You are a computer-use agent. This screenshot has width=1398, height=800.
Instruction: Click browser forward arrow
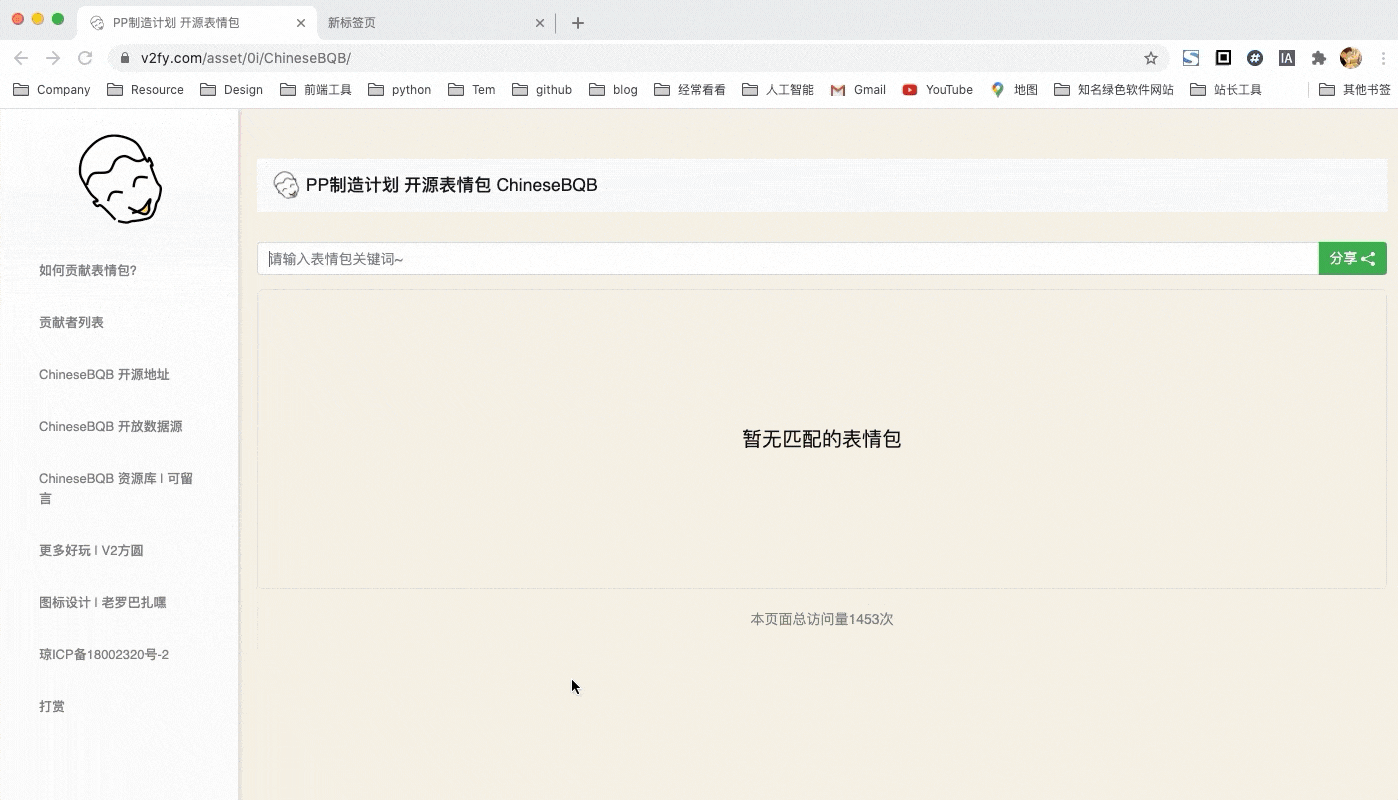click(x=53, y=58)
